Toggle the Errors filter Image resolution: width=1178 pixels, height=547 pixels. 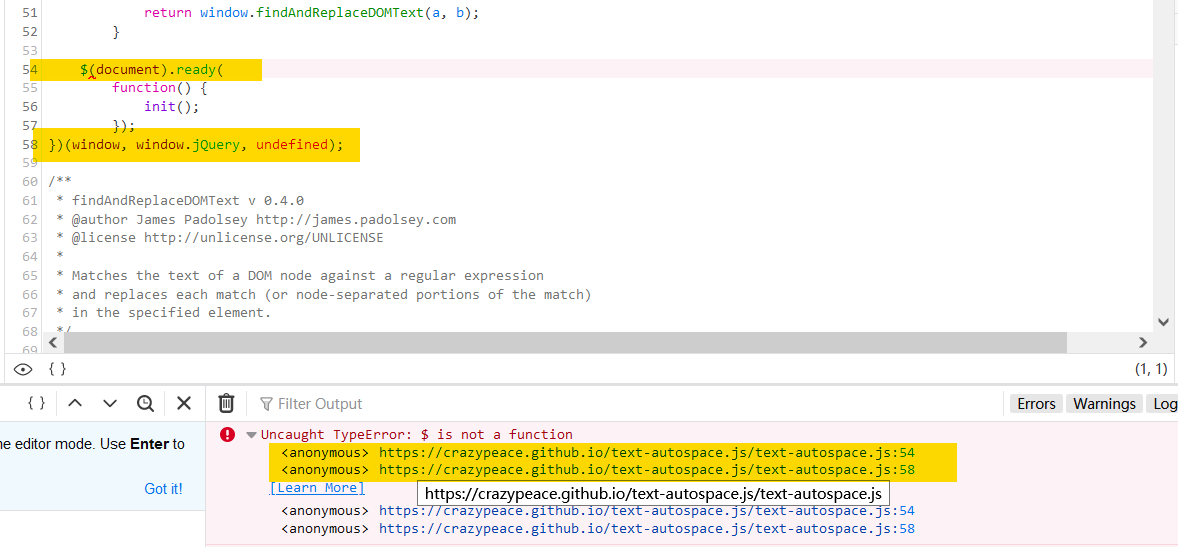point(1036,404)
